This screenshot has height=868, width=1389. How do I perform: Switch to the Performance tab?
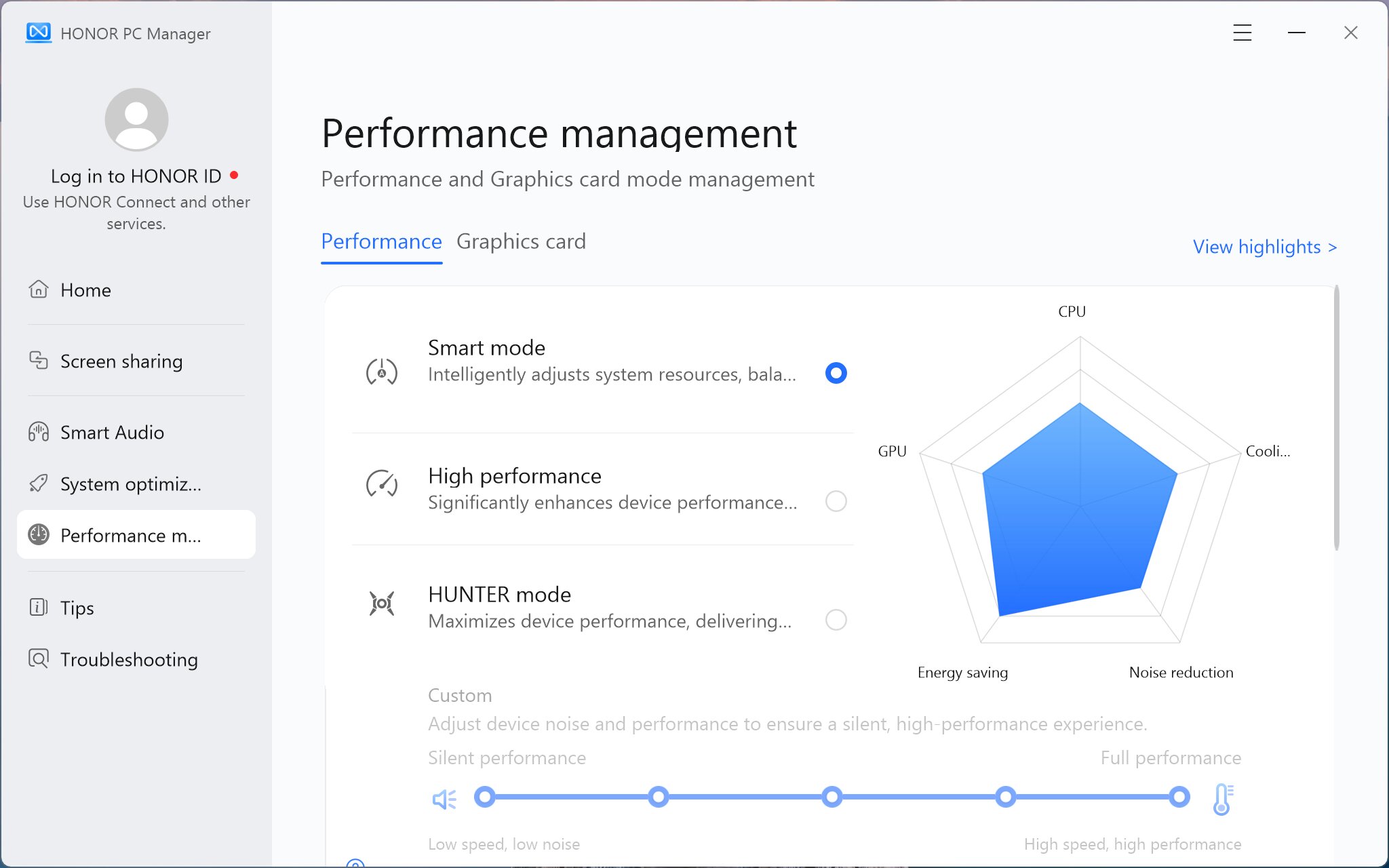pos(381,241)
